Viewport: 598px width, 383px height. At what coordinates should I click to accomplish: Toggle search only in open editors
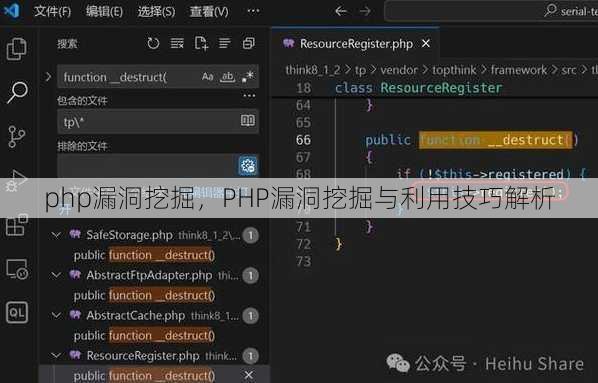[x=248, y=121]
